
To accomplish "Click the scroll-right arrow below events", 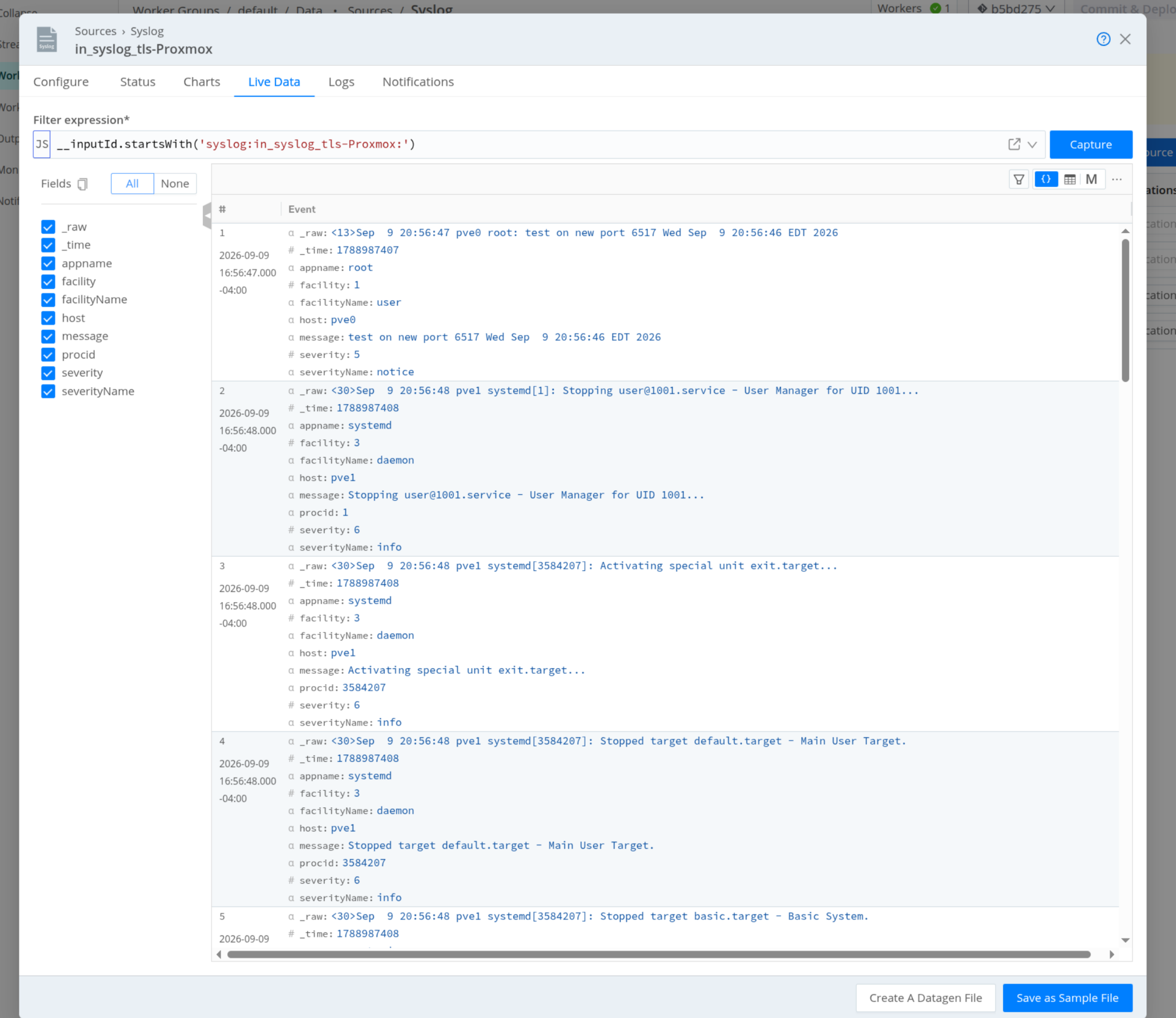I will pyautogui.click(x=1112, y=954).
